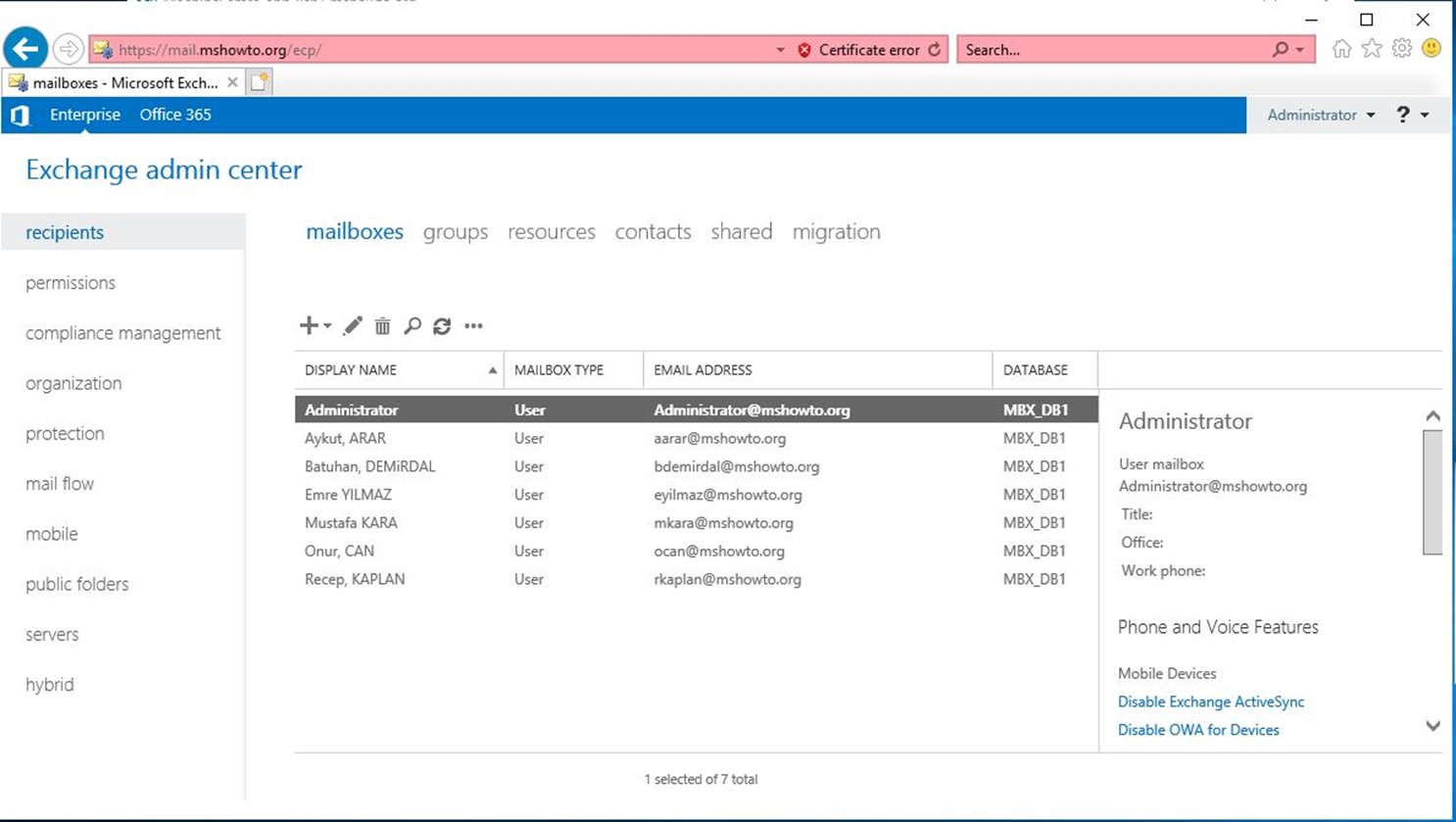This screenshot has height=822, width=1456.
Task: Click the mailbox list search magnifier icon
Action: [413, 326]
